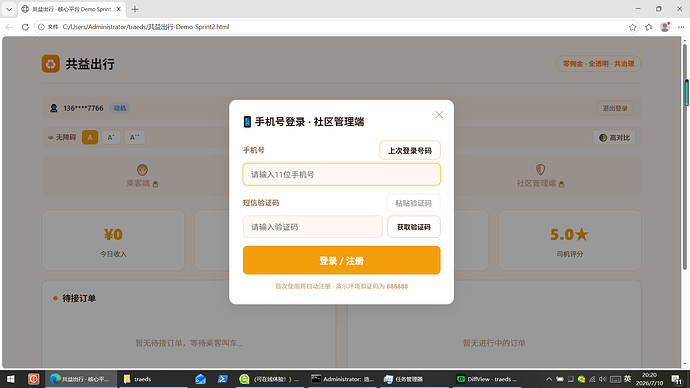
Task: Close the 共益出行 browser tab
Action: 118,9
